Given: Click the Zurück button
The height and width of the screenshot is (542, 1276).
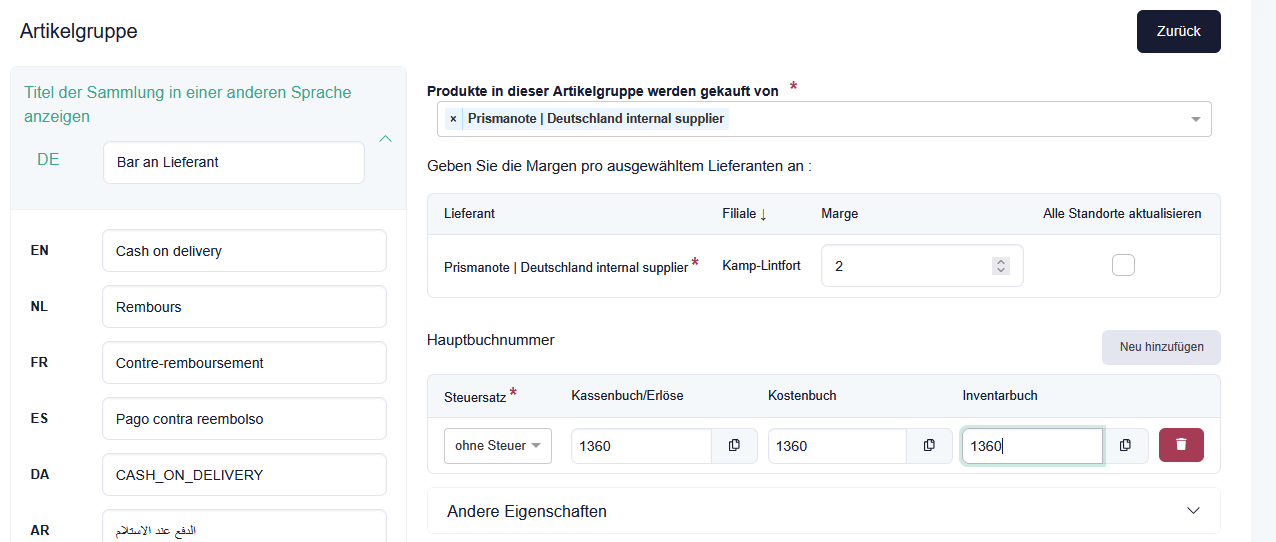Looking at the screenshot, I should point(1178,31).
